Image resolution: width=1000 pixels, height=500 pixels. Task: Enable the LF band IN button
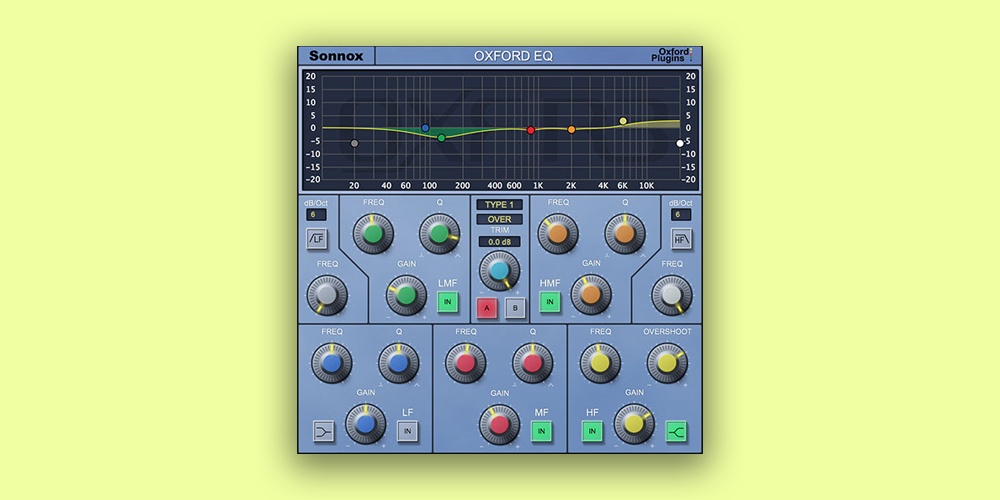tap(407, 431)
